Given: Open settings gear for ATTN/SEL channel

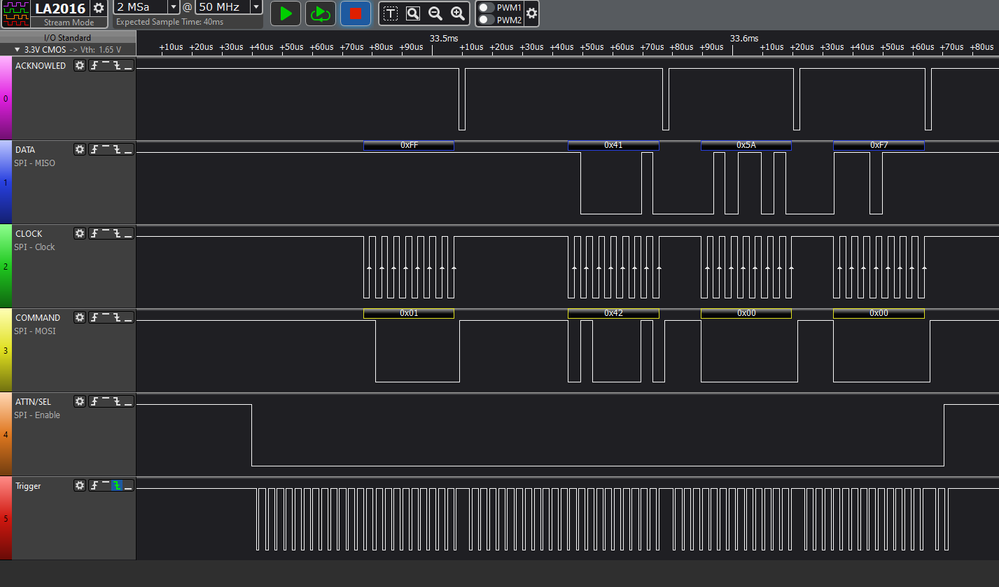Looking at the screenshot, I should coord(79,402).
